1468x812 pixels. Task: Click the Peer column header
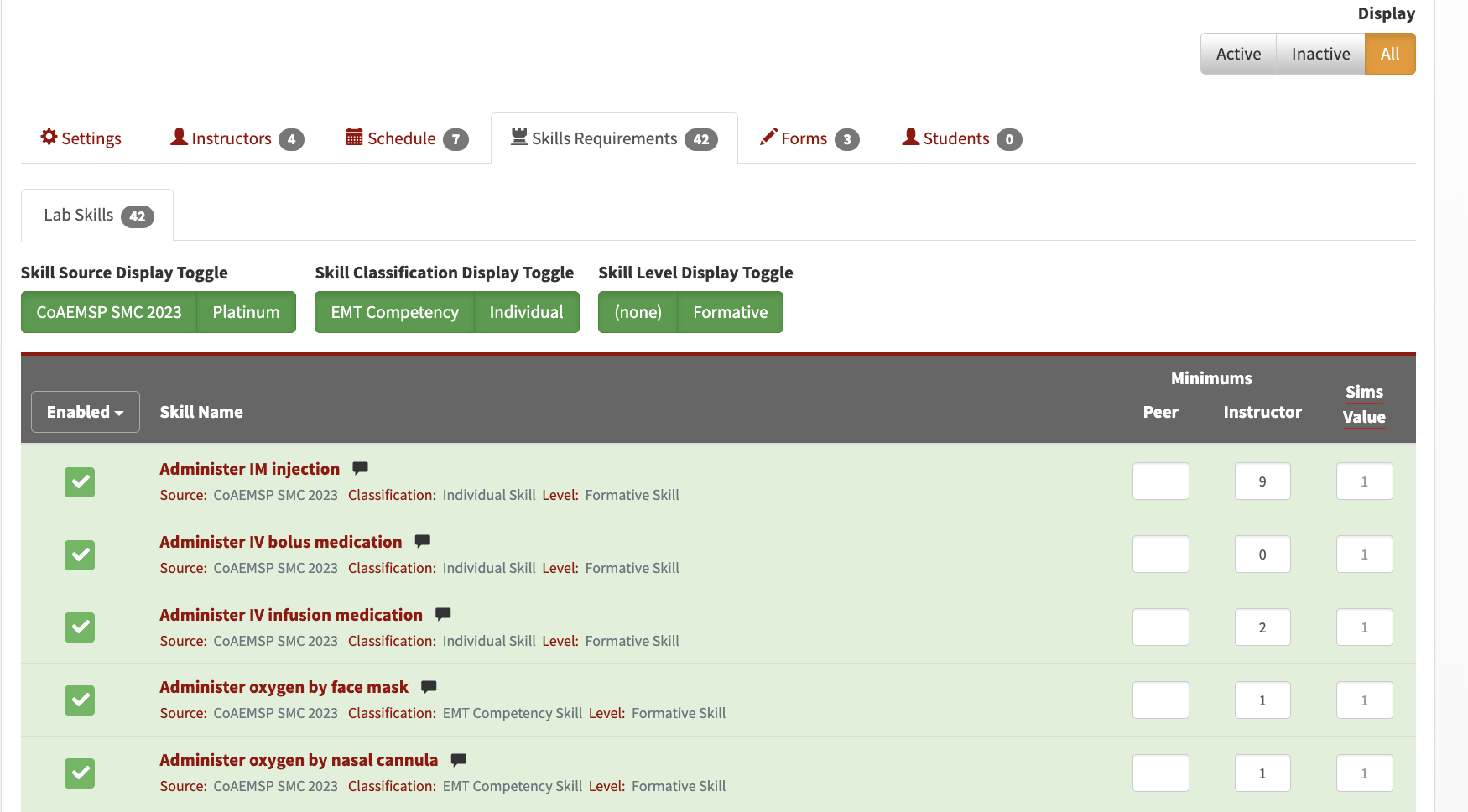[1161, 412]
